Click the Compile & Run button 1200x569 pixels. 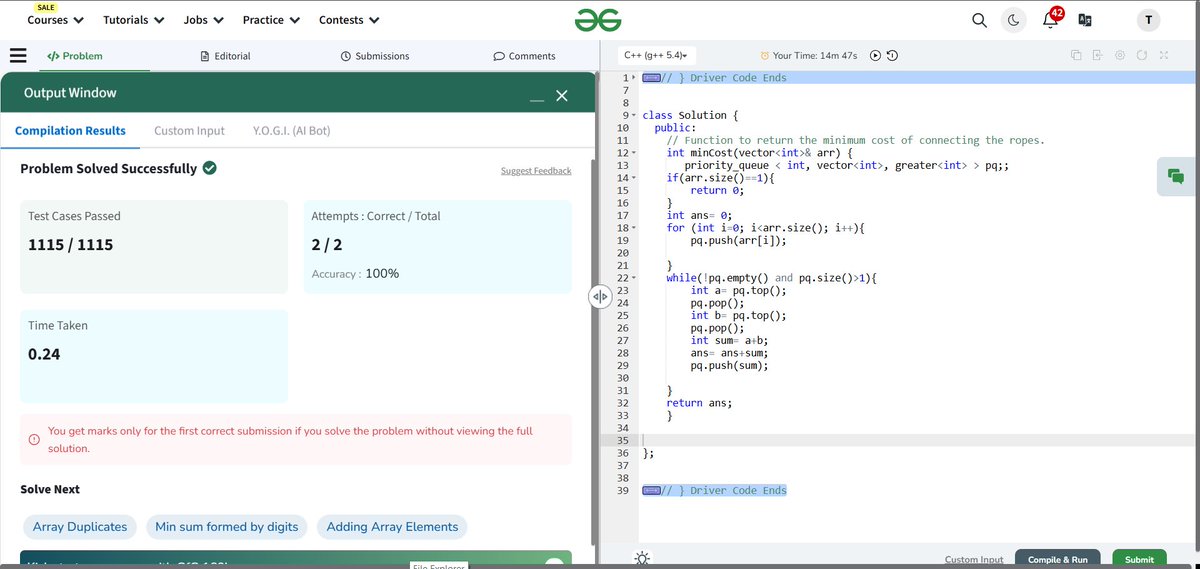(1057, 559)
